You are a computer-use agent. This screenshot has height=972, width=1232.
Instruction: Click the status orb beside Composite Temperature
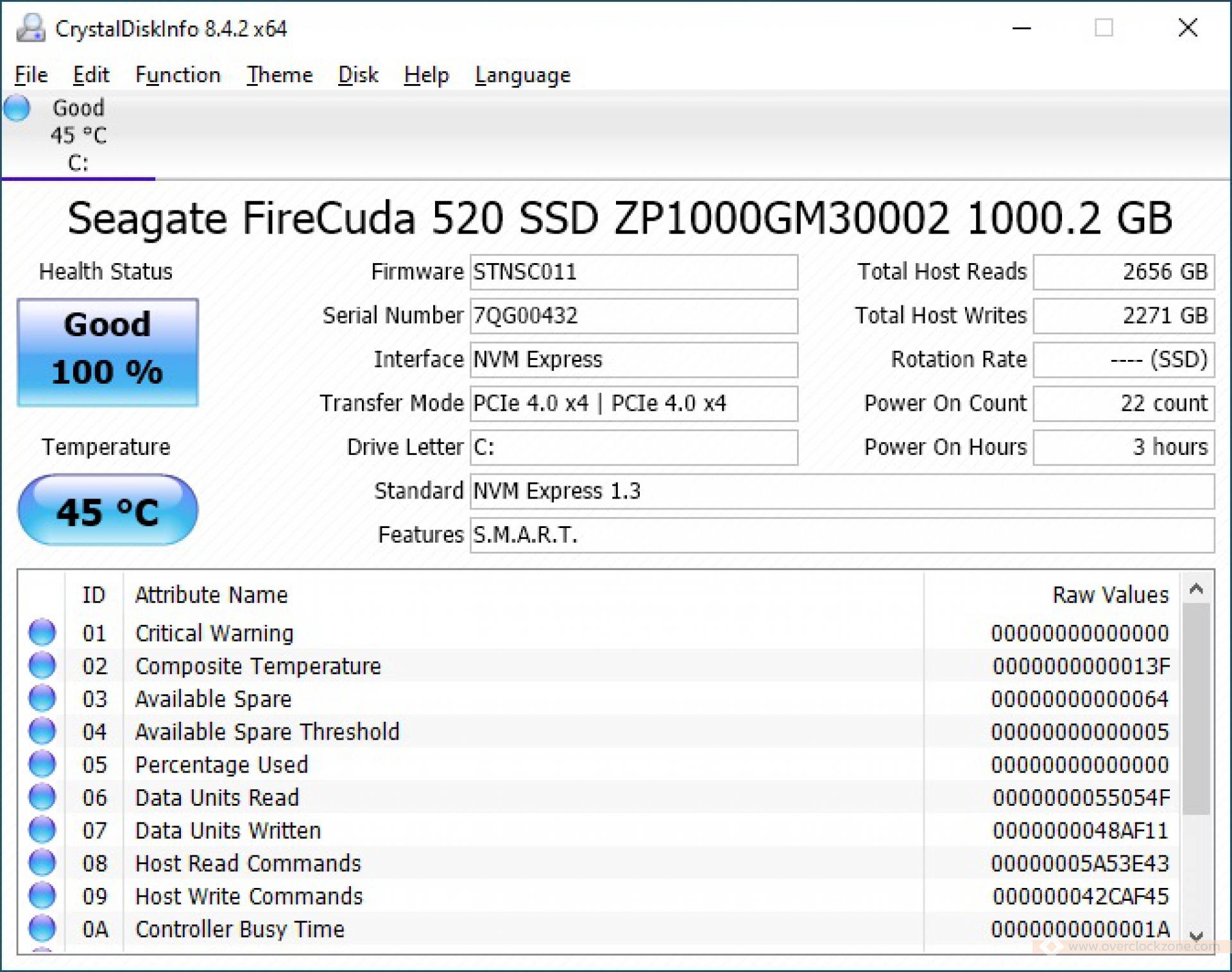coord(42,665)
